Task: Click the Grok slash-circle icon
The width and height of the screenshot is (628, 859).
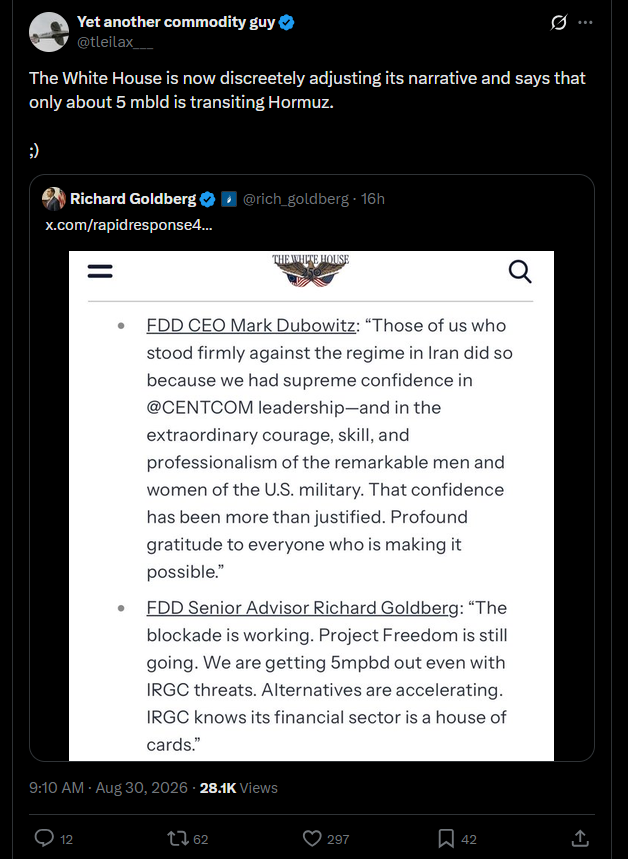Action: (558, 22)
